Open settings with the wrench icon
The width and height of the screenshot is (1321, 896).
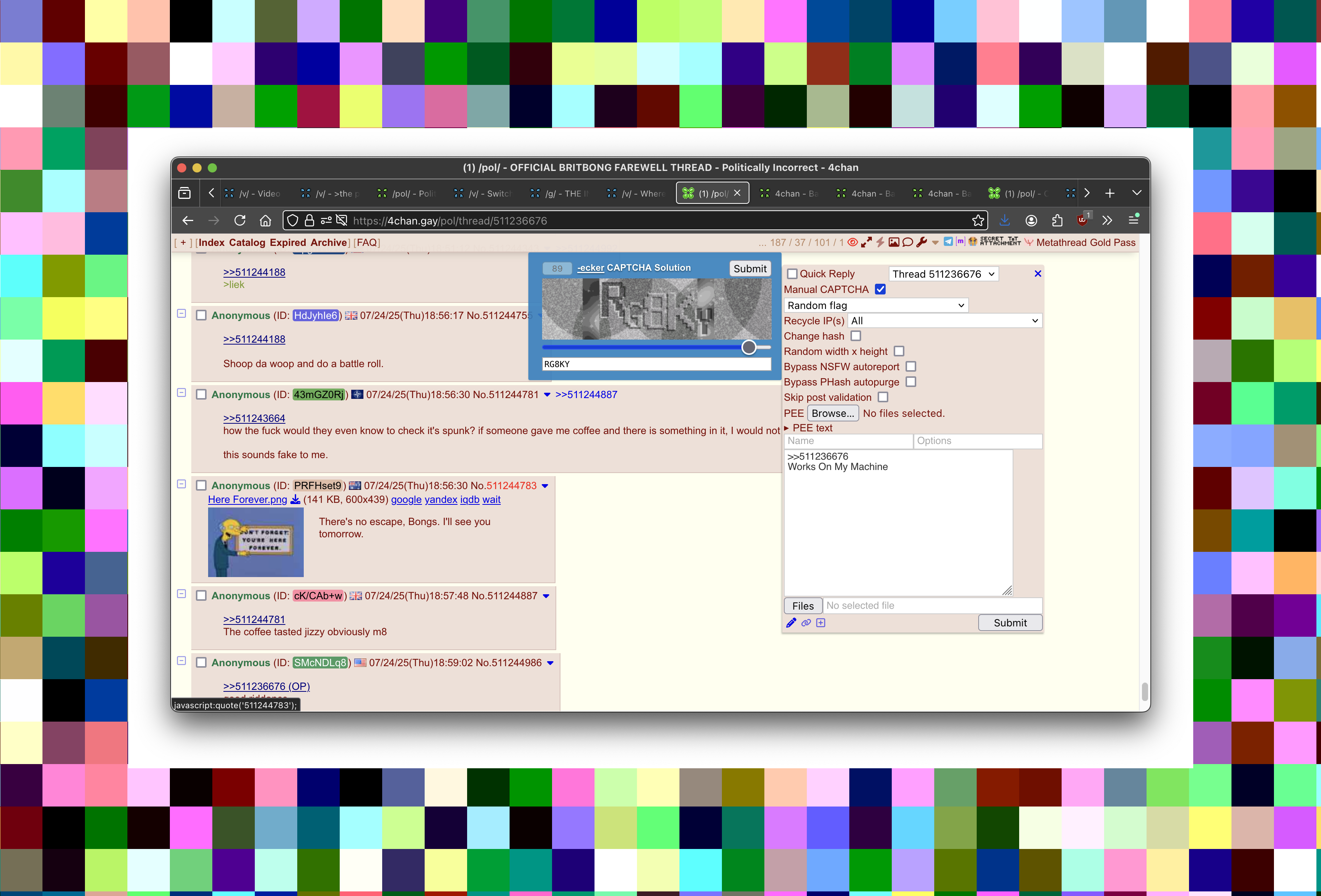click(x=921, y=242)
